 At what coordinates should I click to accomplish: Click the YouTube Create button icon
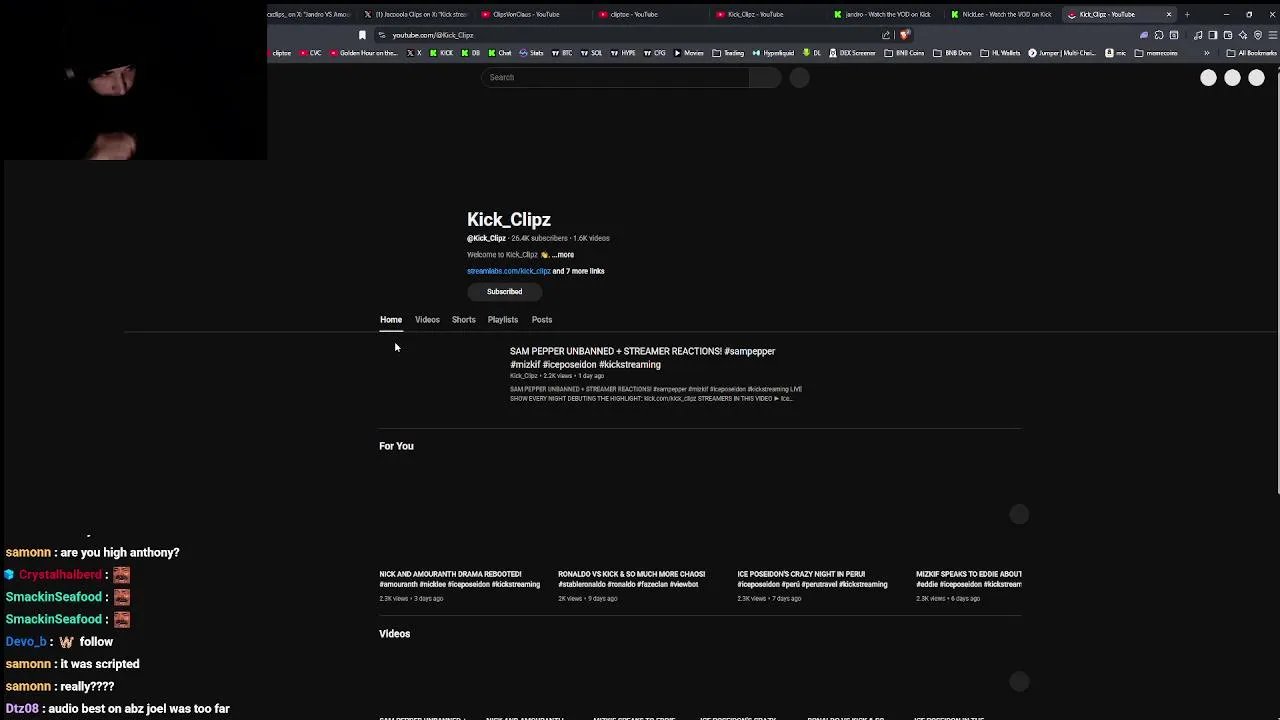(x=1208, y=78)
